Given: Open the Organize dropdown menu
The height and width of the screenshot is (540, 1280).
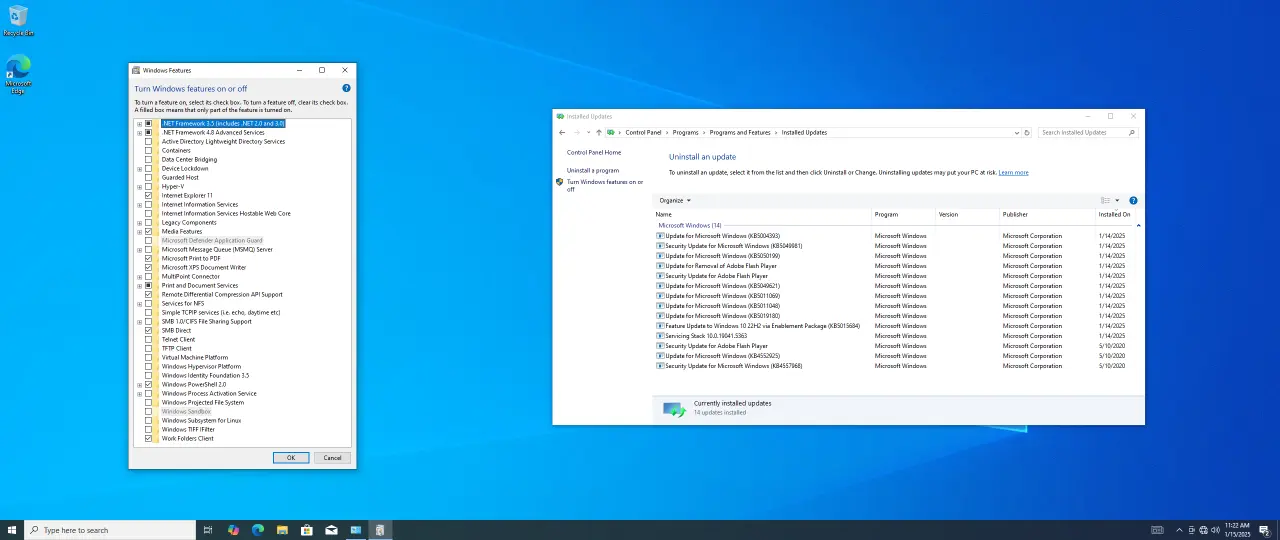Looking at the screenshot, I should [x=675, y=200].
